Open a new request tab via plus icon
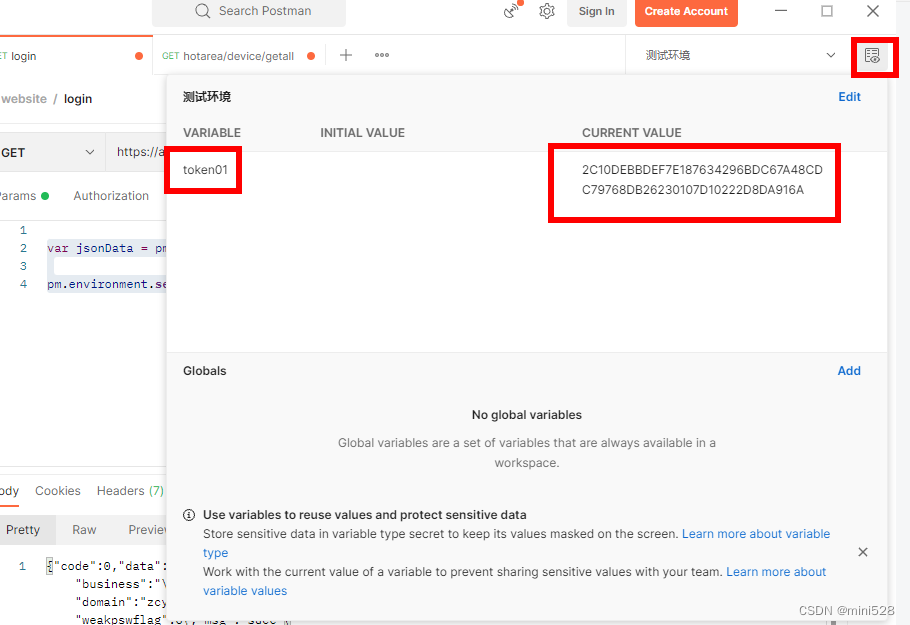The width and height of the screenshot is (910, 625). 345,55
